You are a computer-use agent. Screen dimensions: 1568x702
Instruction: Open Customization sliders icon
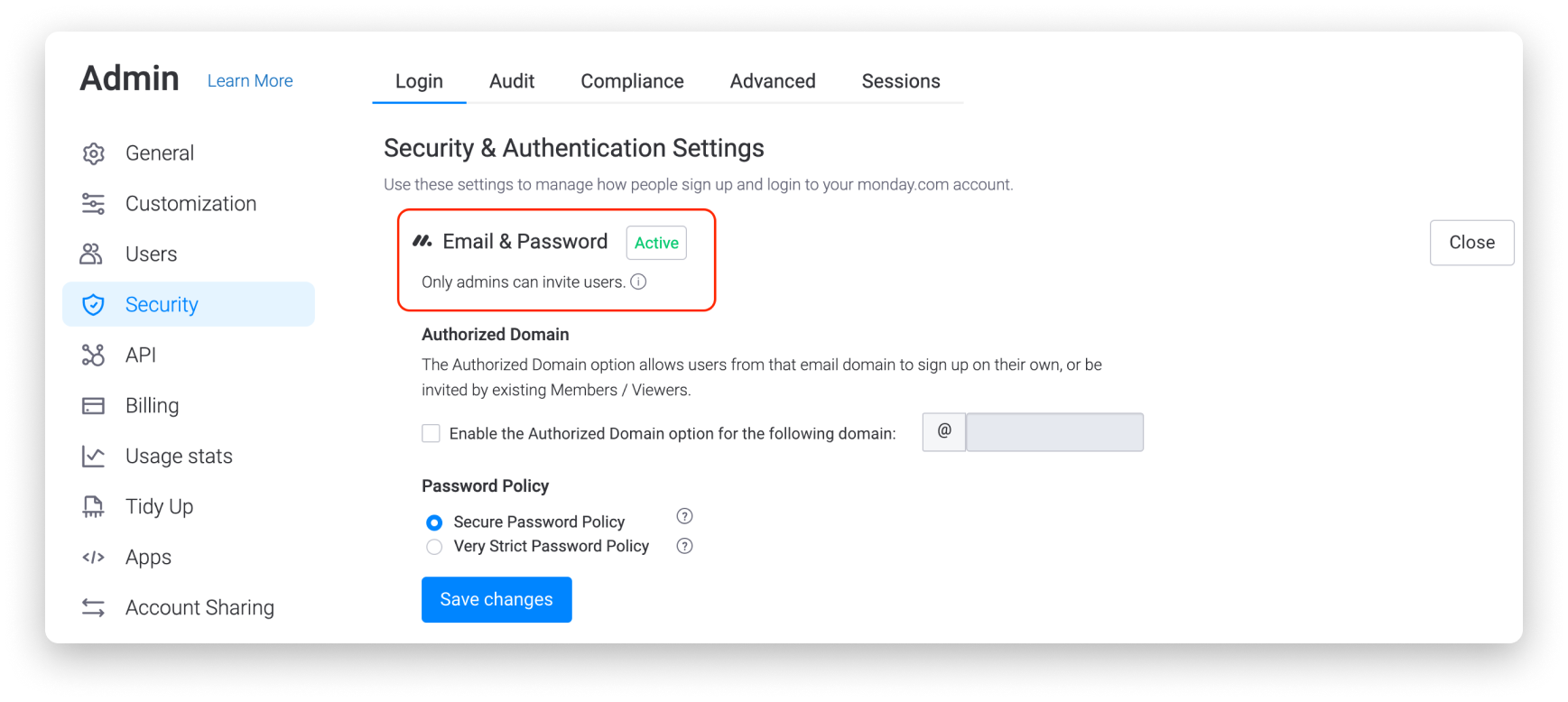coord(93,204)
